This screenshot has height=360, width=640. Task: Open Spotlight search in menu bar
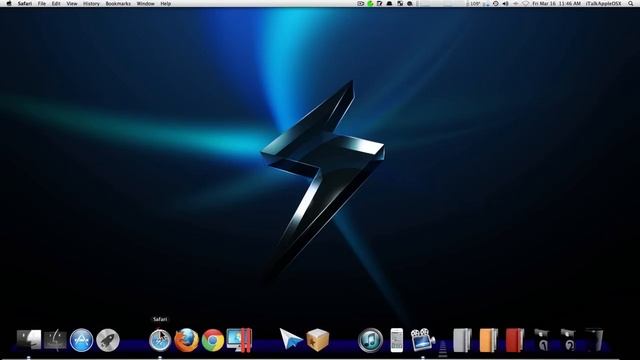point(631,4)
